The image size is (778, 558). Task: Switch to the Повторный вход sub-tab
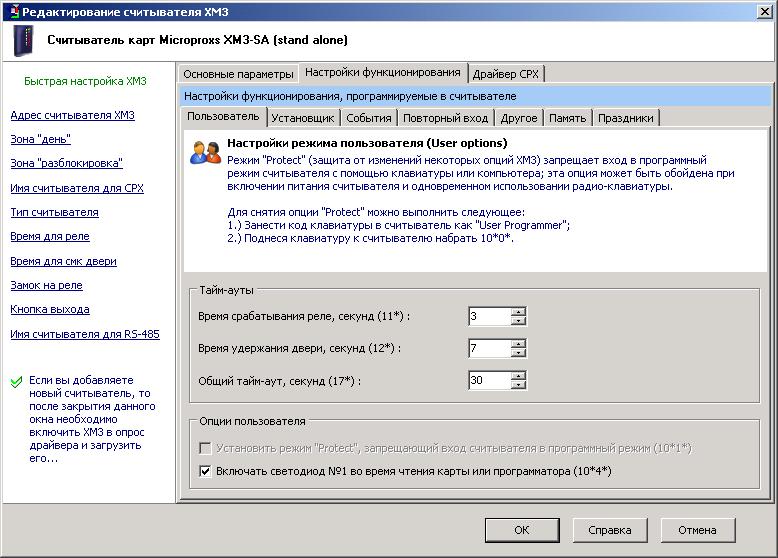445,118
